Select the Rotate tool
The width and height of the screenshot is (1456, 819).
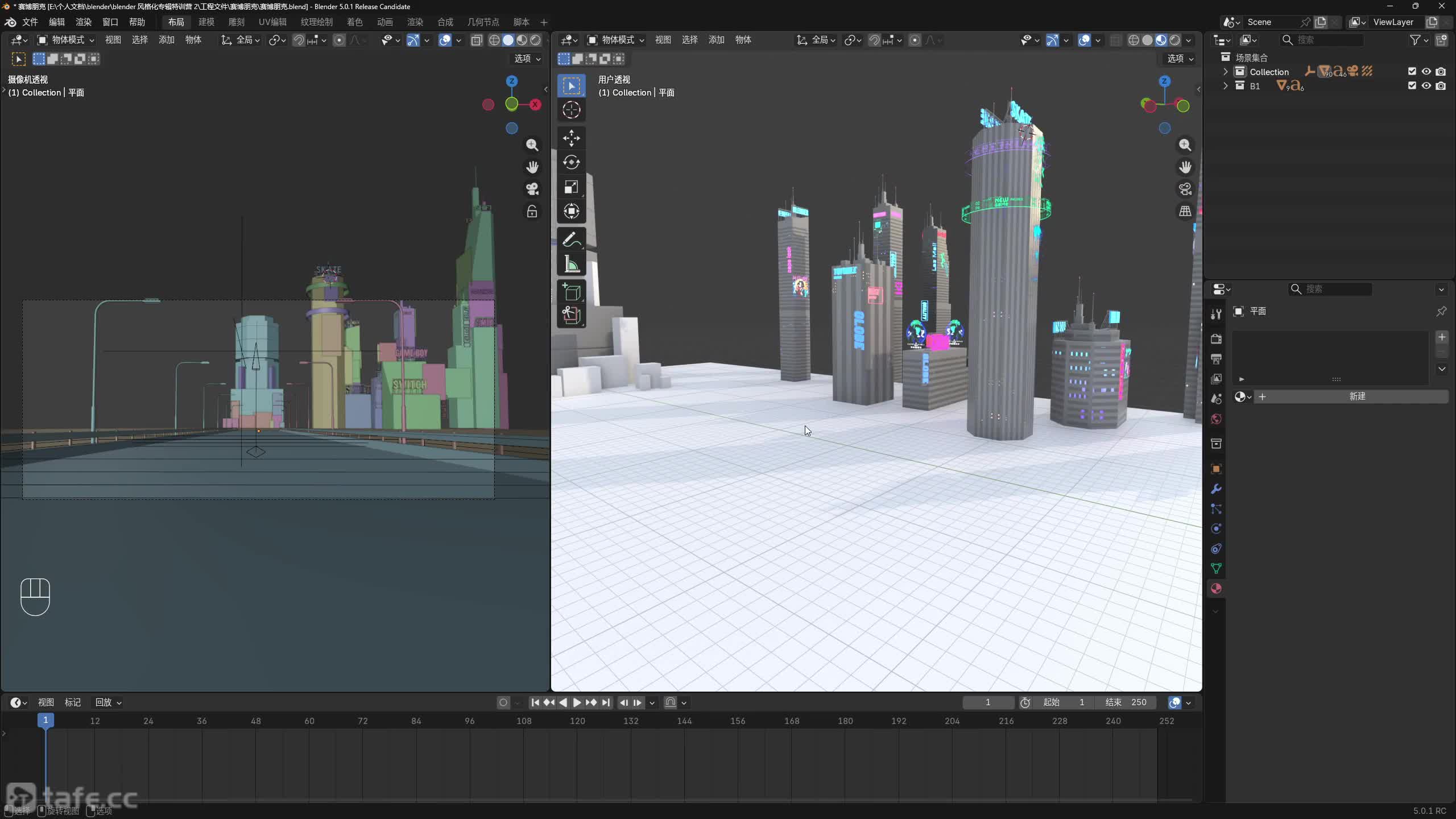coord(571,163)
